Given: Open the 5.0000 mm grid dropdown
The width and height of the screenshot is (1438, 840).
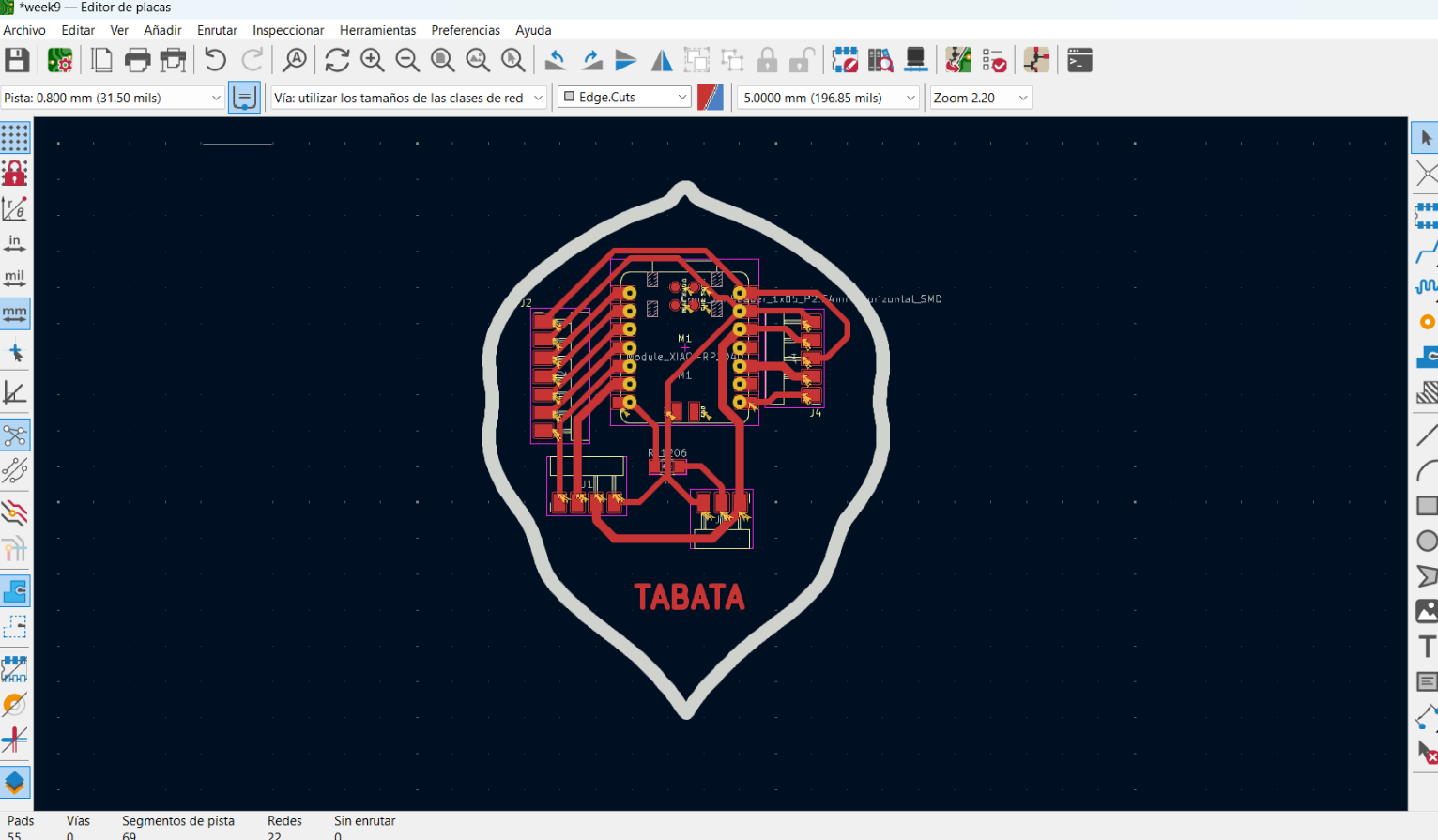Looking at the screenshot, I should pyautogui.click(x=829, y=98).
